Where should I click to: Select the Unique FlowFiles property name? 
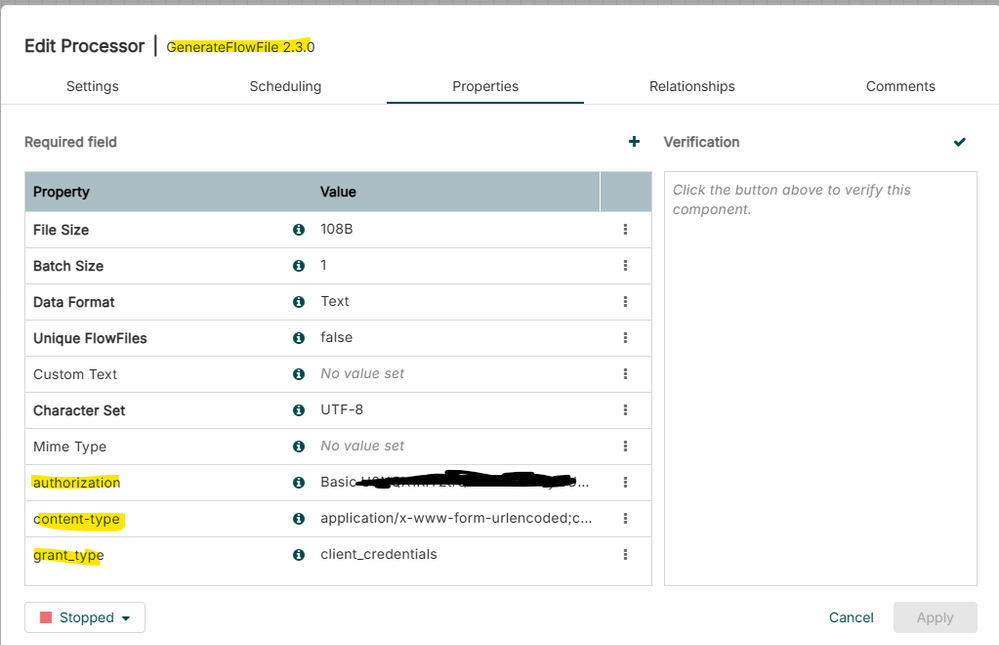coord(90,338)
